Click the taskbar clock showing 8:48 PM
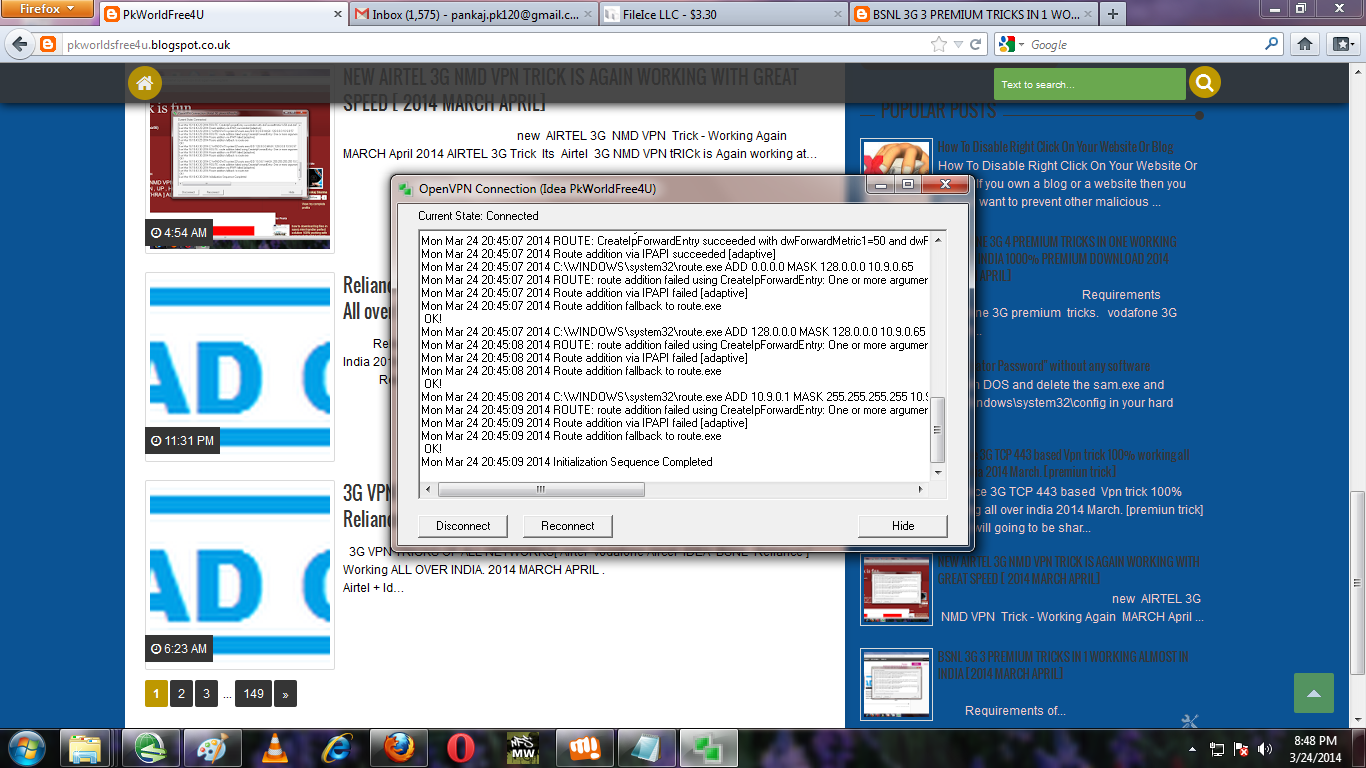 click(1314, 748)
